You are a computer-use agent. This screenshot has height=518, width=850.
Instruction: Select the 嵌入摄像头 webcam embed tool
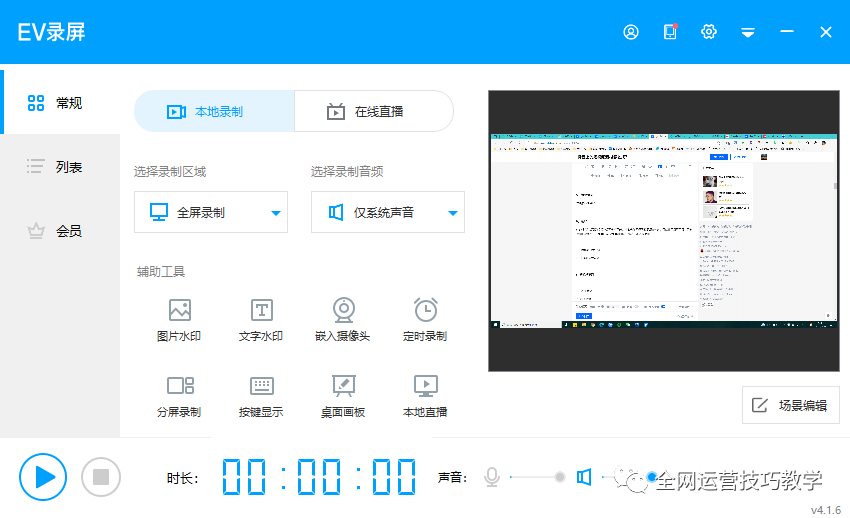click(343, 320)
